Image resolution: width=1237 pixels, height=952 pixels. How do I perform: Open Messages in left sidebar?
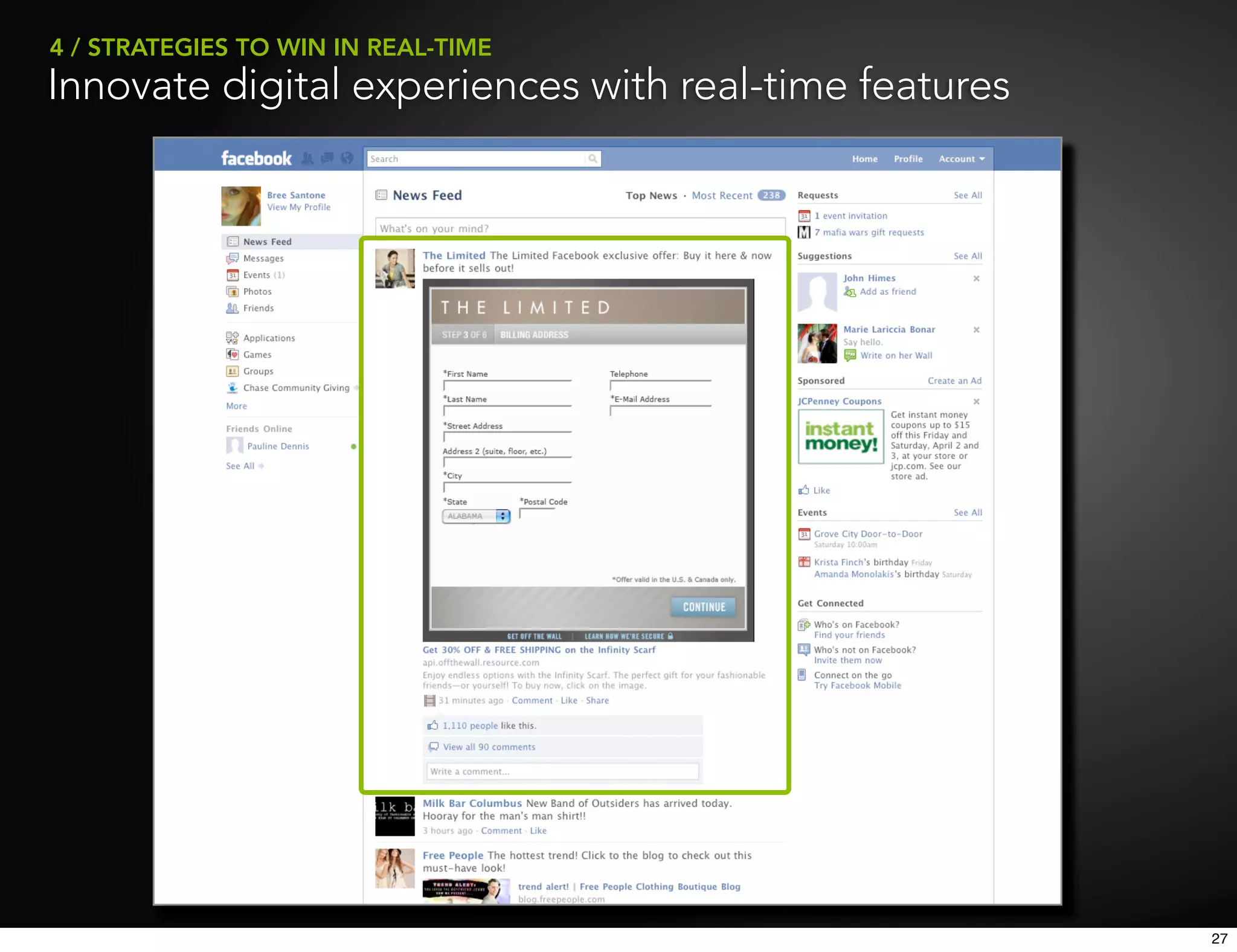263,259
